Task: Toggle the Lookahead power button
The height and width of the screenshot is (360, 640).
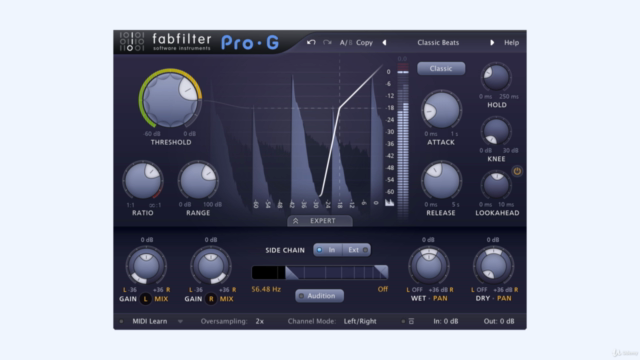Action: [517, 171]
